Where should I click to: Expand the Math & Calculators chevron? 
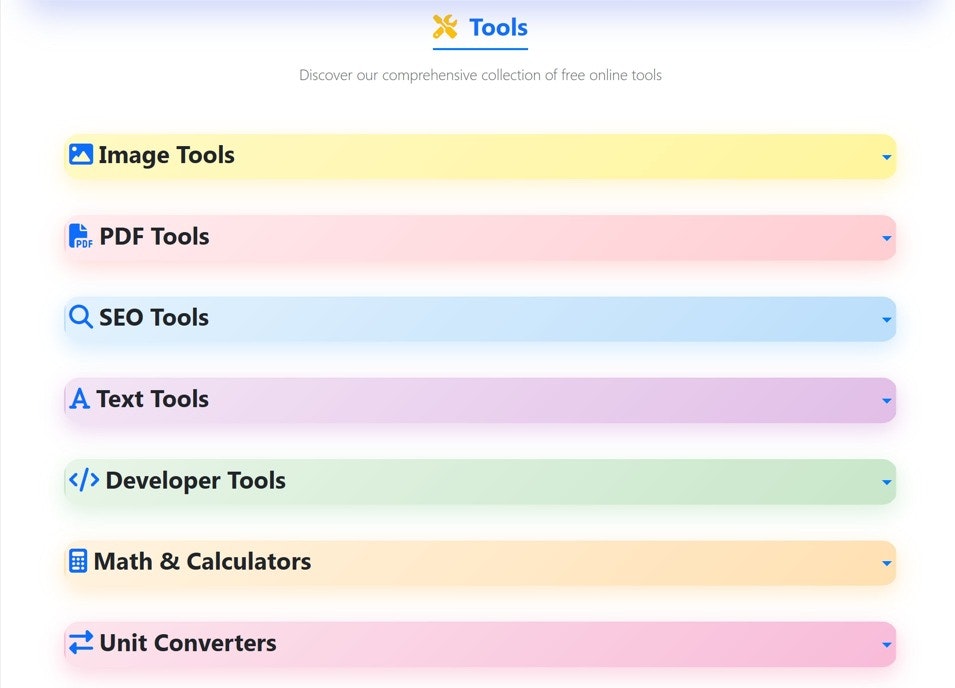[885, 564]
